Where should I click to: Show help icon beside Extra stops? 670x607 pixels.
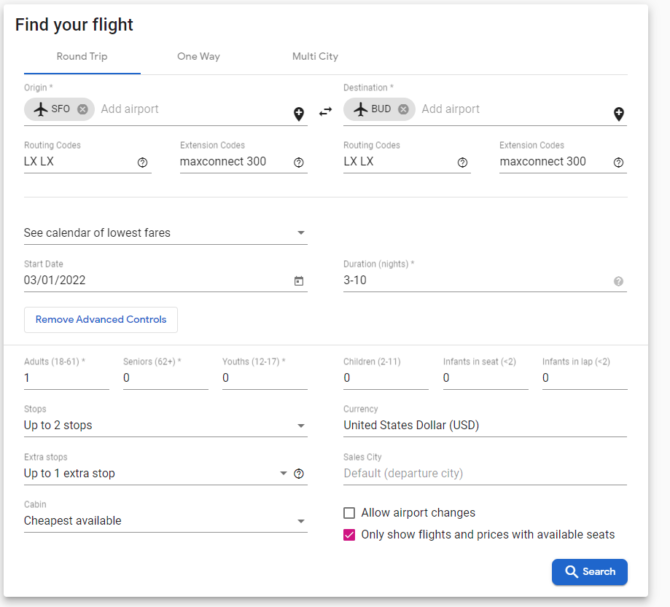tap(299, 473)
